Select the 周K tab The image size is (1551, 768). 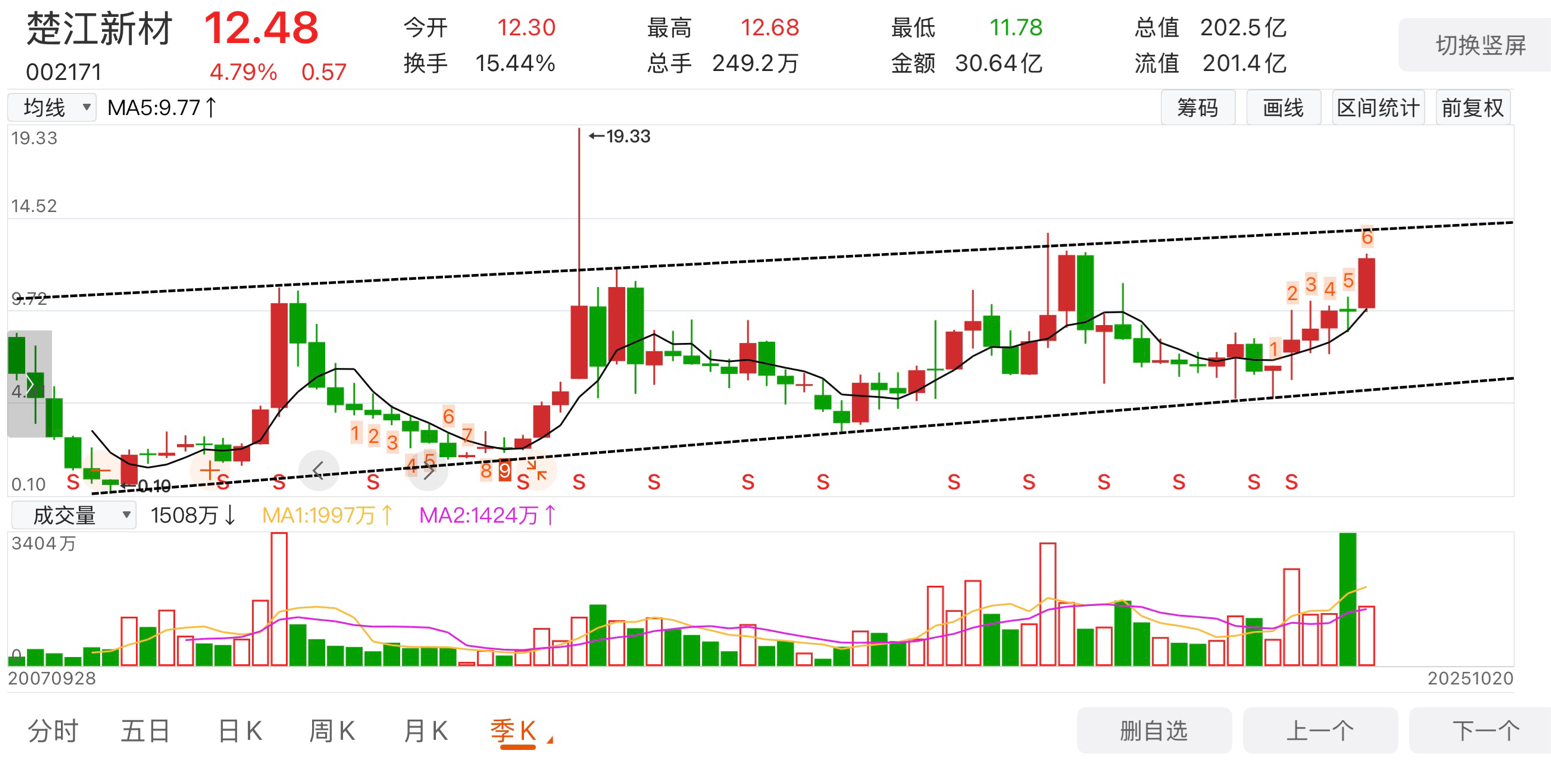[333, 731]
